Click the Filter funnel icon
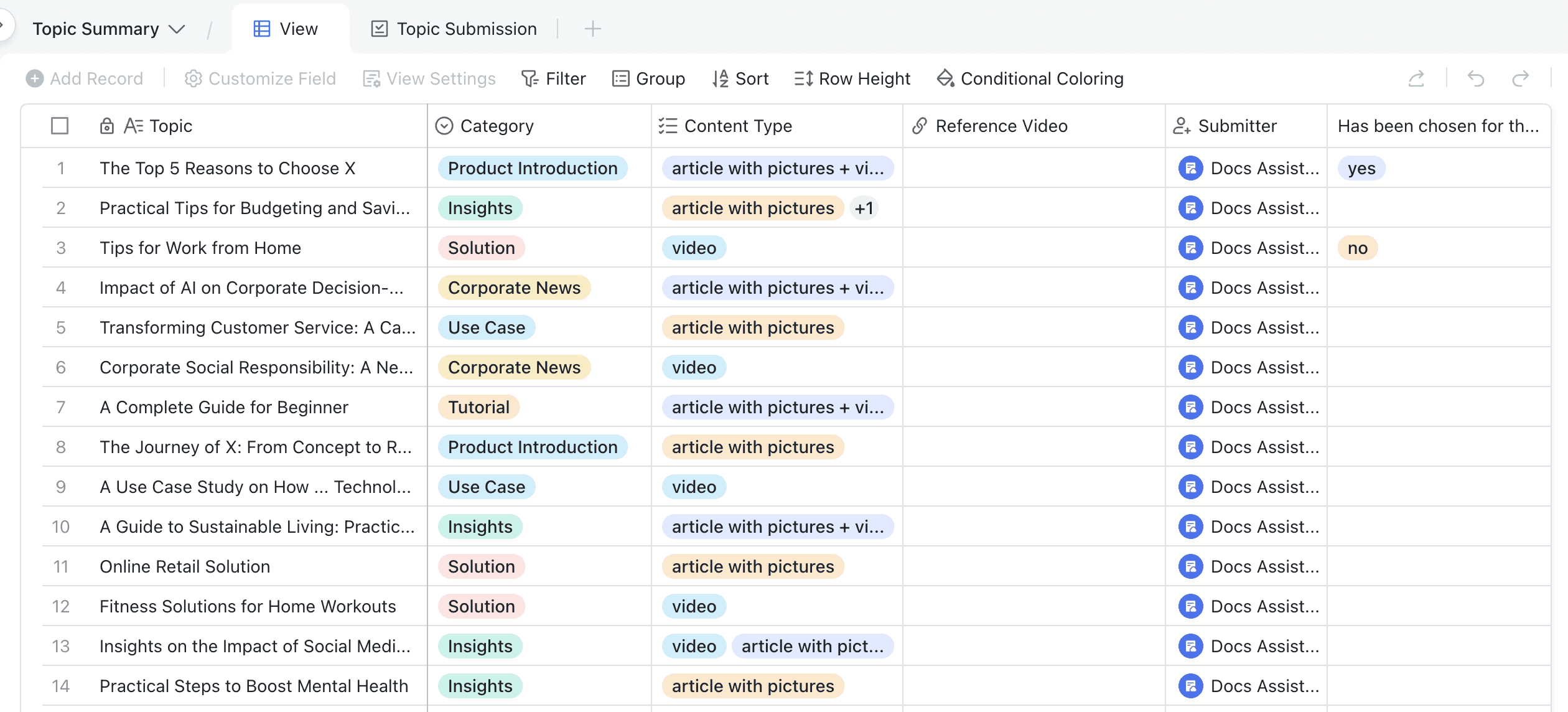 (x=530, y=78)
